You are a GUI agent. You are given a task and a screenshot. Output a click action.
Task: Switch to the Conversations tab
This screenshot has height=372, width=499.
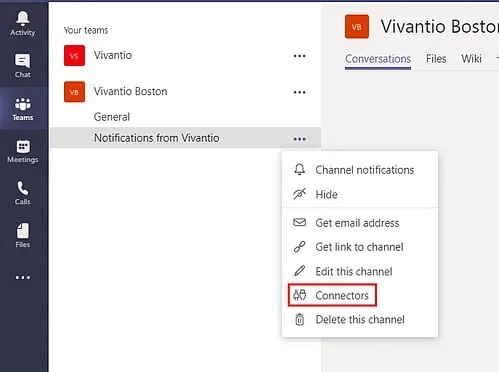point(378,59)
